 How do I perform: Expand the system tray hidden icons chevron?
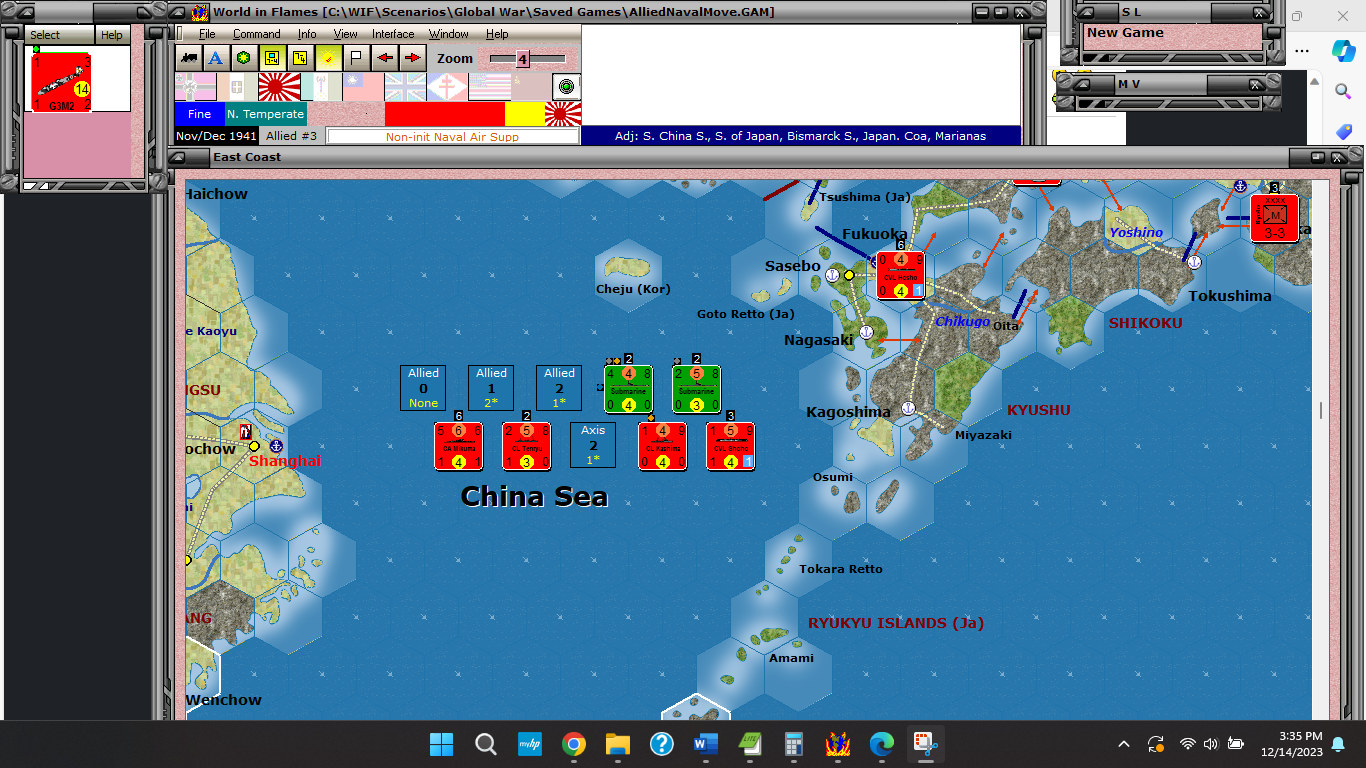[1123, 744]
